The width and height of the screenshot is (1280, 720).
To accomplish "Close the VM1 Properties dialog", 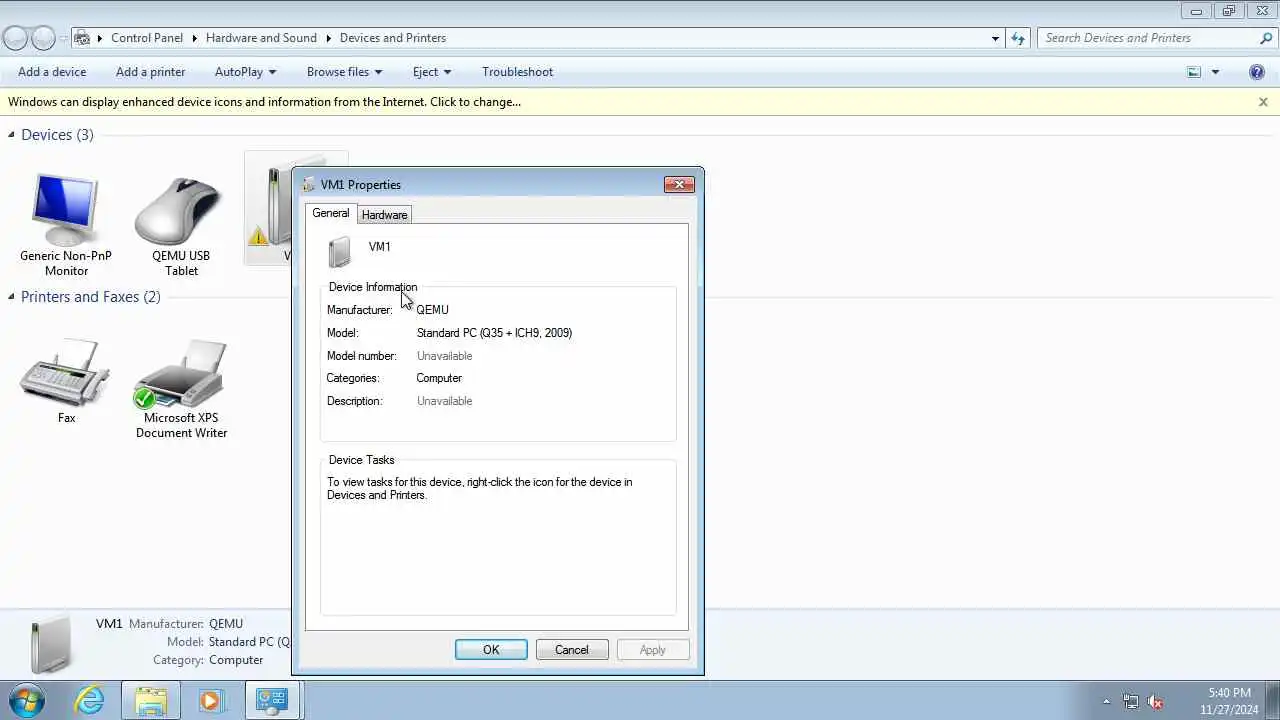I will pos(679,184).
